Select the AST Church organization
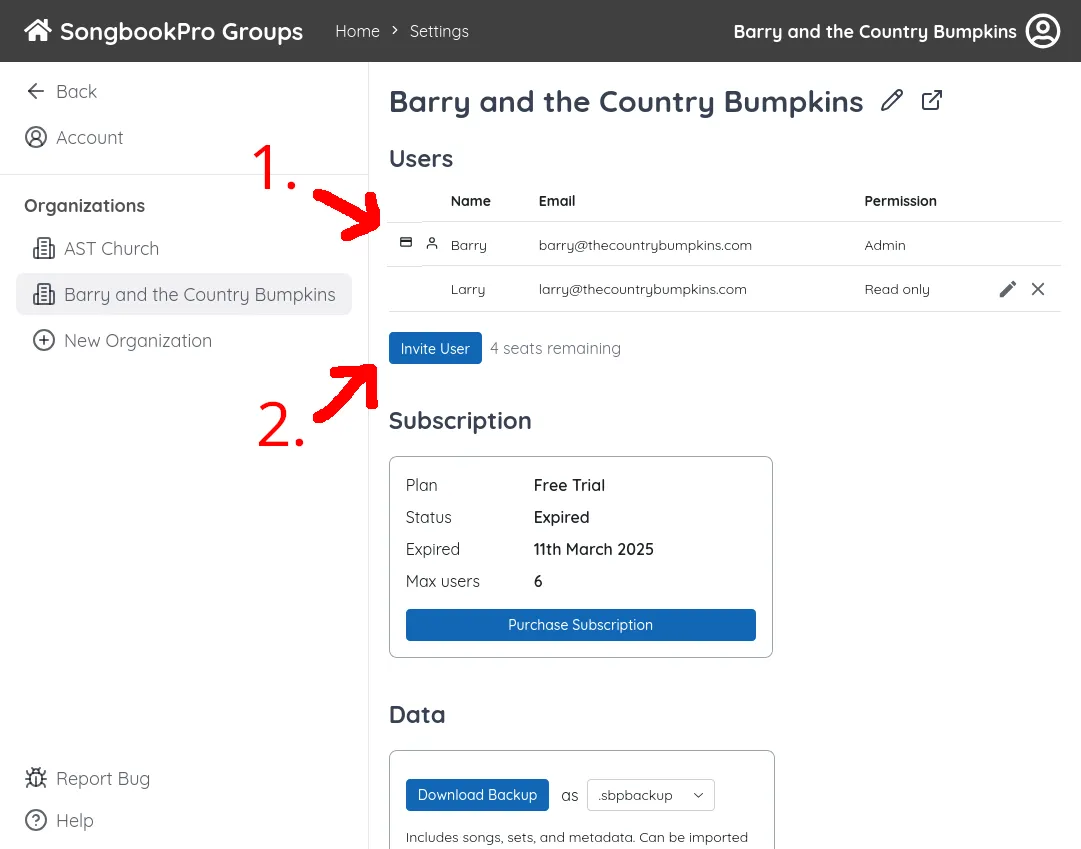This screenshot has width=1081, height=849. [x=110, y=248]
